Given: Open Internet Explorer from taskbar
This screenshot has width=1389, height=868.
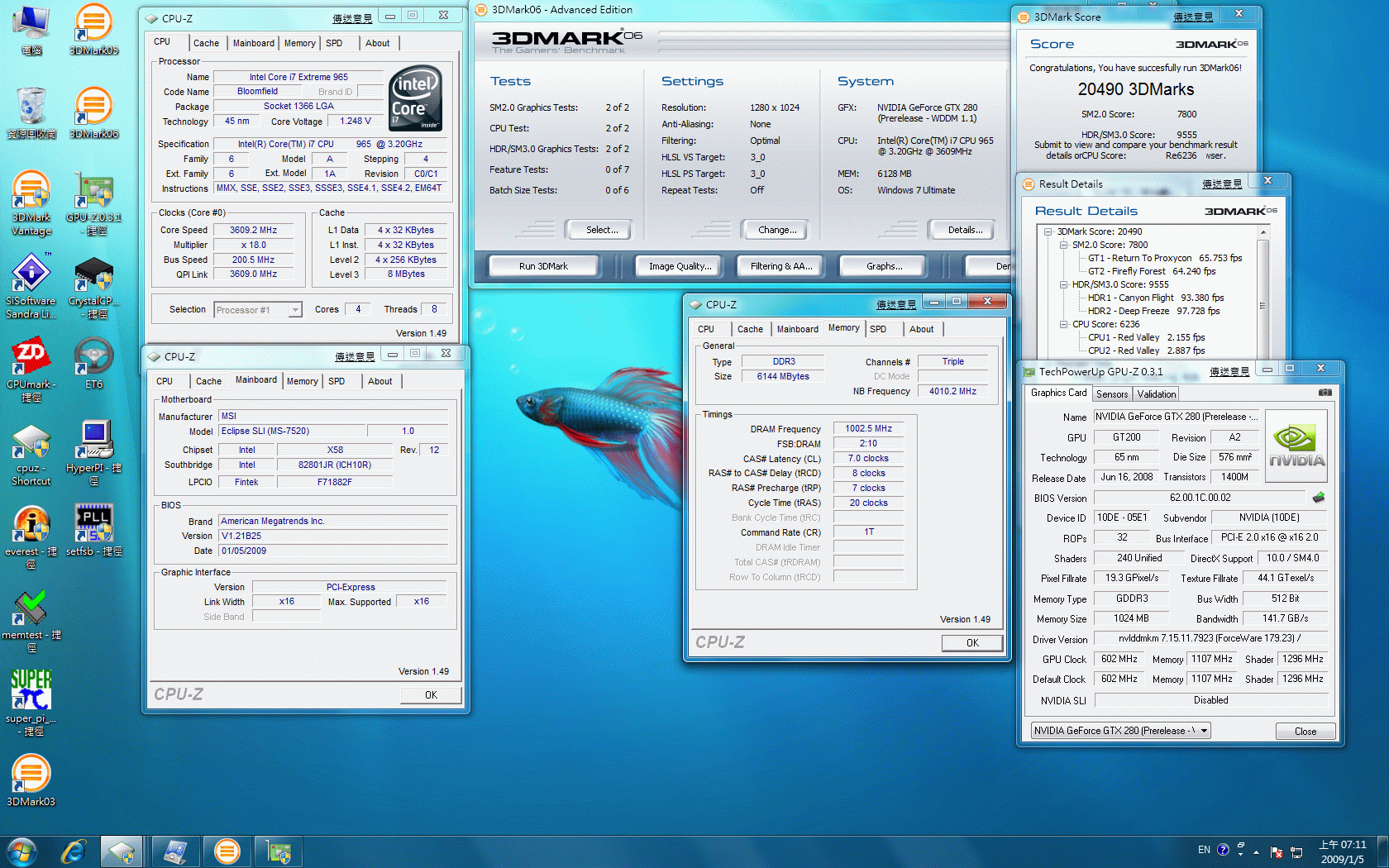Looking at the screenshot, I should click(x=74, y=851).
